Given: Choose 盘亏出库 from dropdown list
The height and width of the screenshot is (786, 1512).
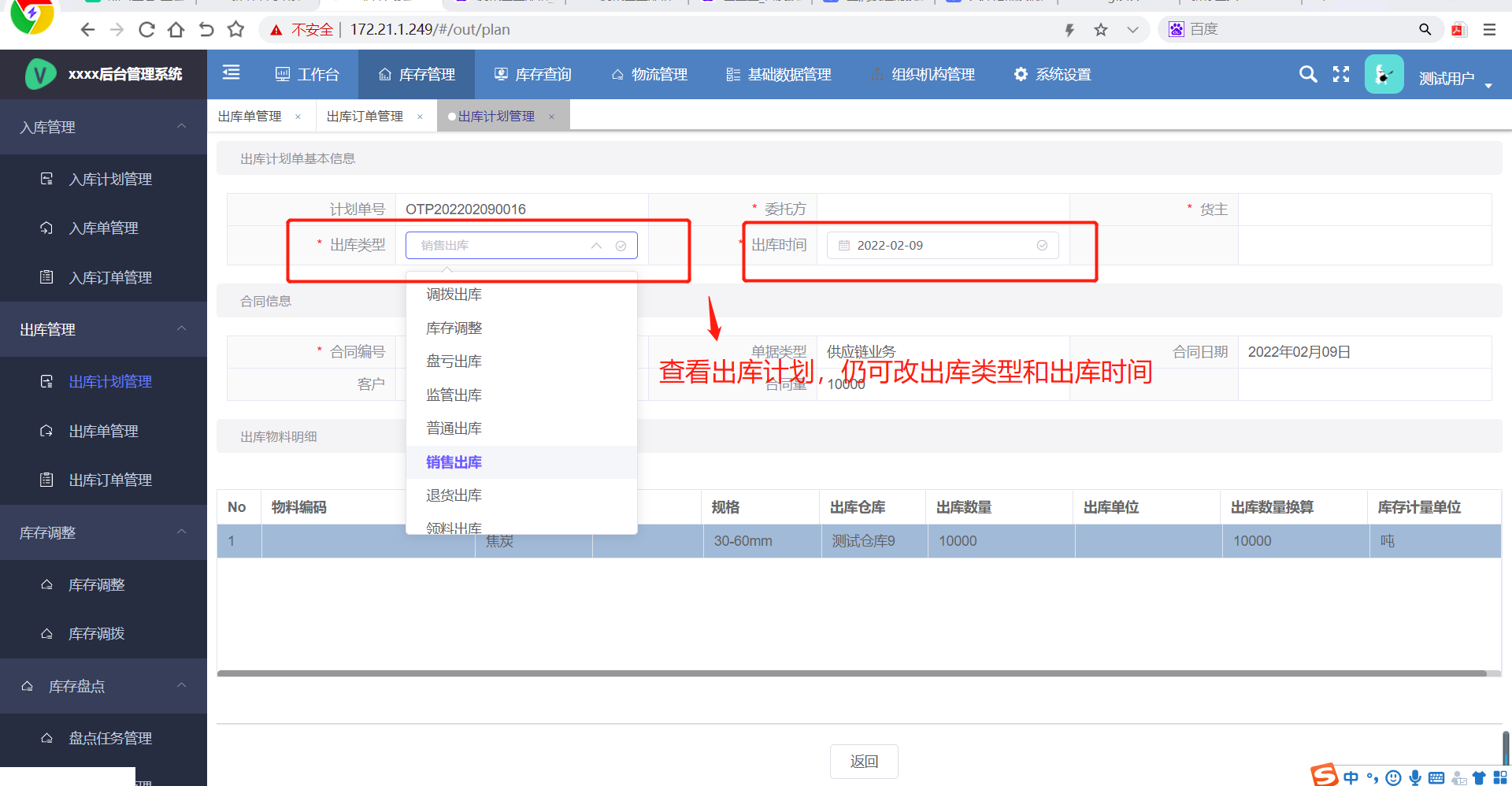Looking at the screenshot, I should tap(521, 361).
